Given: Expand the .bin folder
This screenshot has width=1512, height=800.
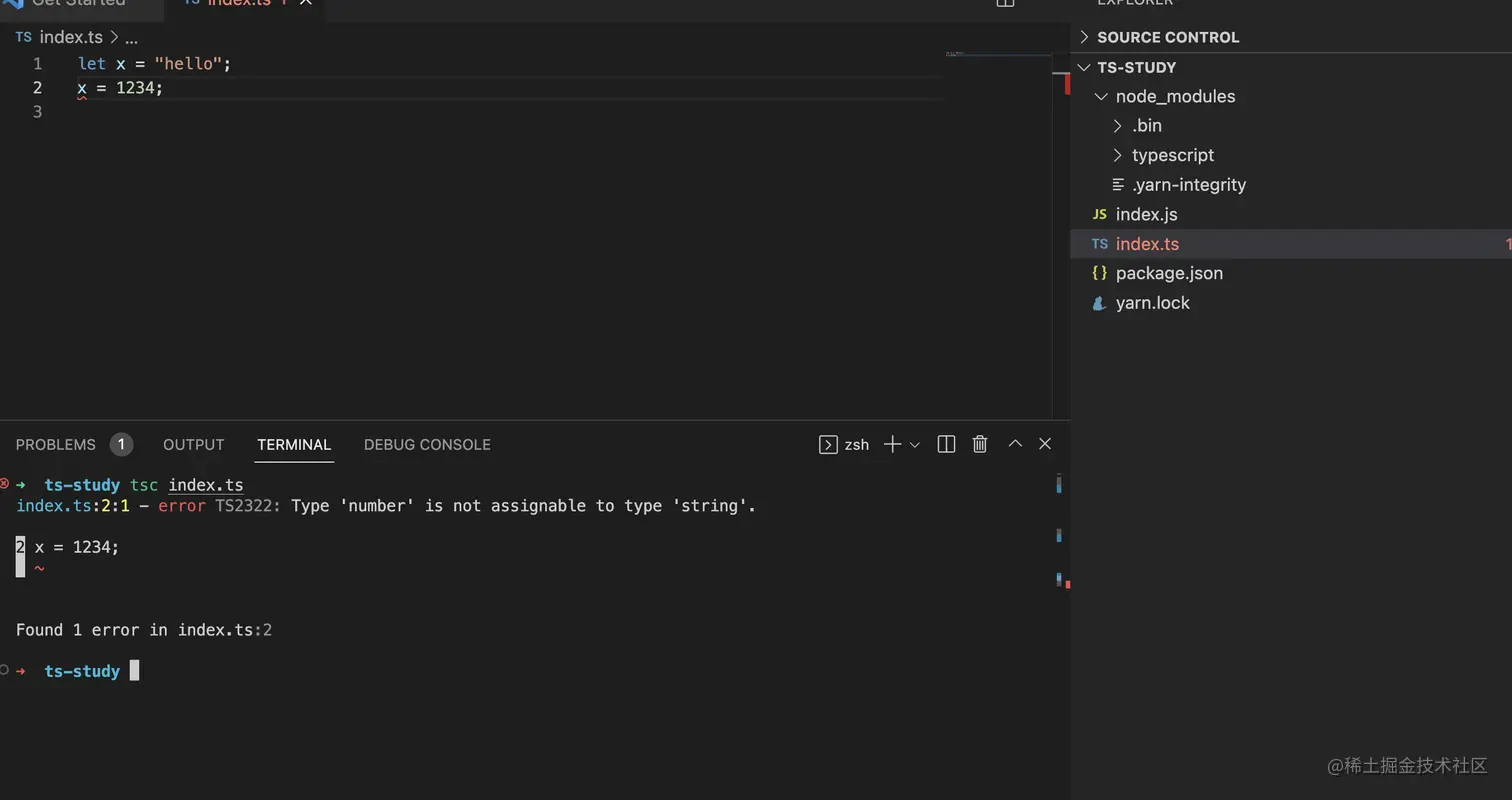Looking at the screenshot, I should click(1118, 126).
